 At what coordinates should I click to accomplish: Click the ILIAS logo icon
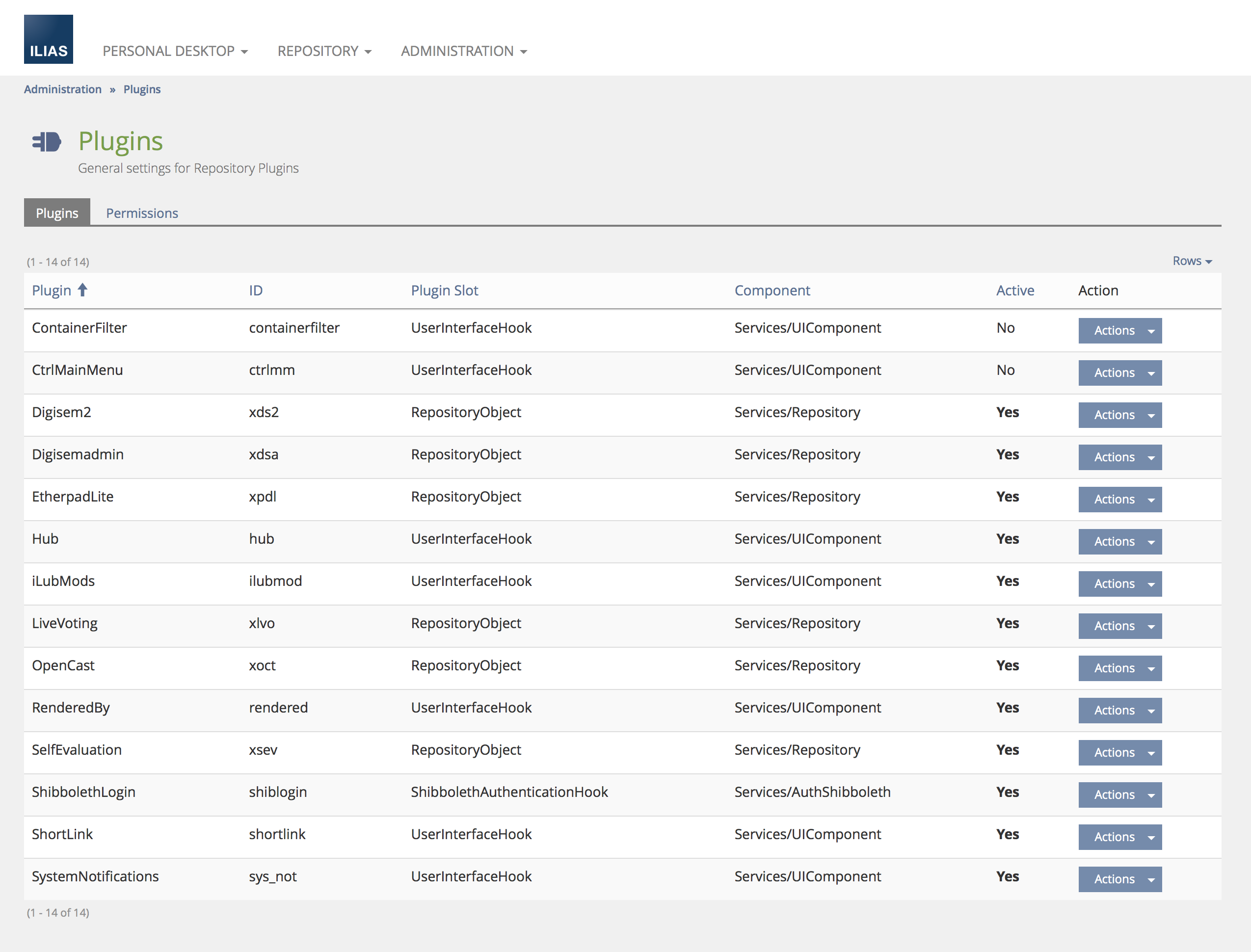coord(48,39)
